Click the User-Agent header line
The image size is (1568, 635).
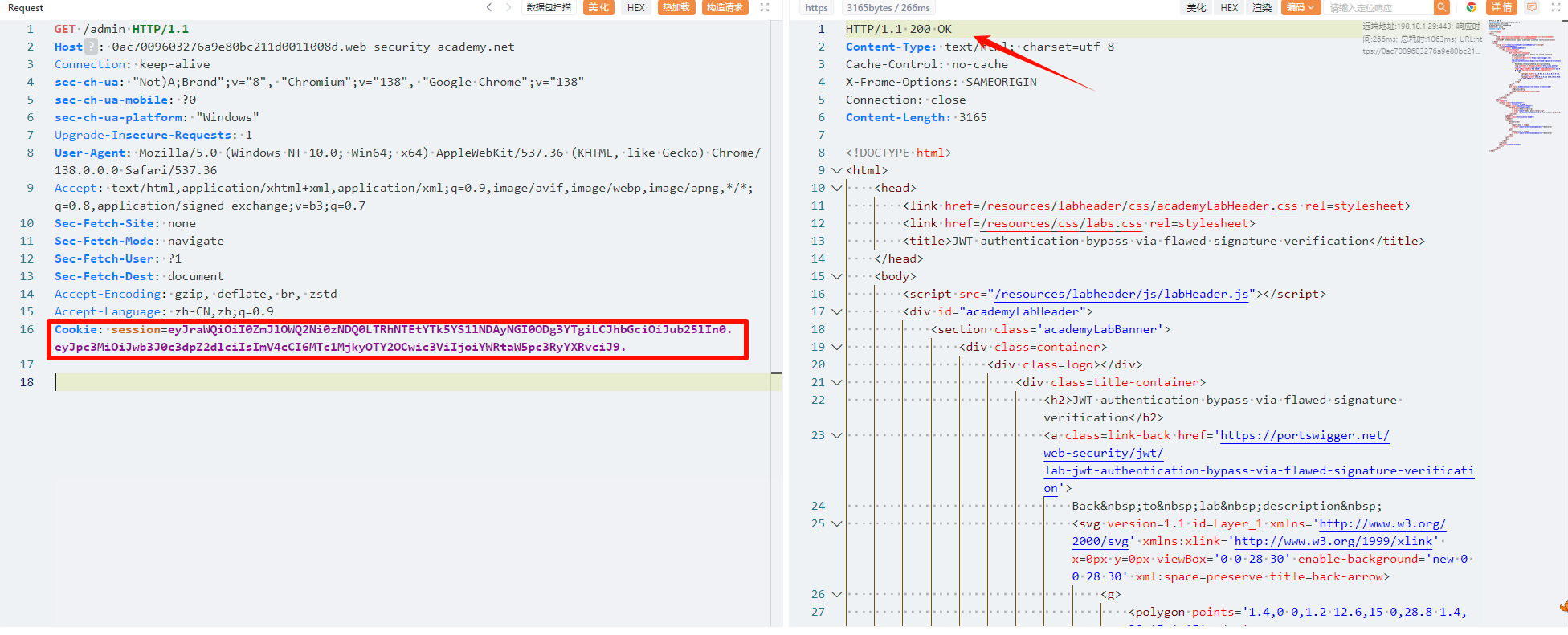coord(407,161)
